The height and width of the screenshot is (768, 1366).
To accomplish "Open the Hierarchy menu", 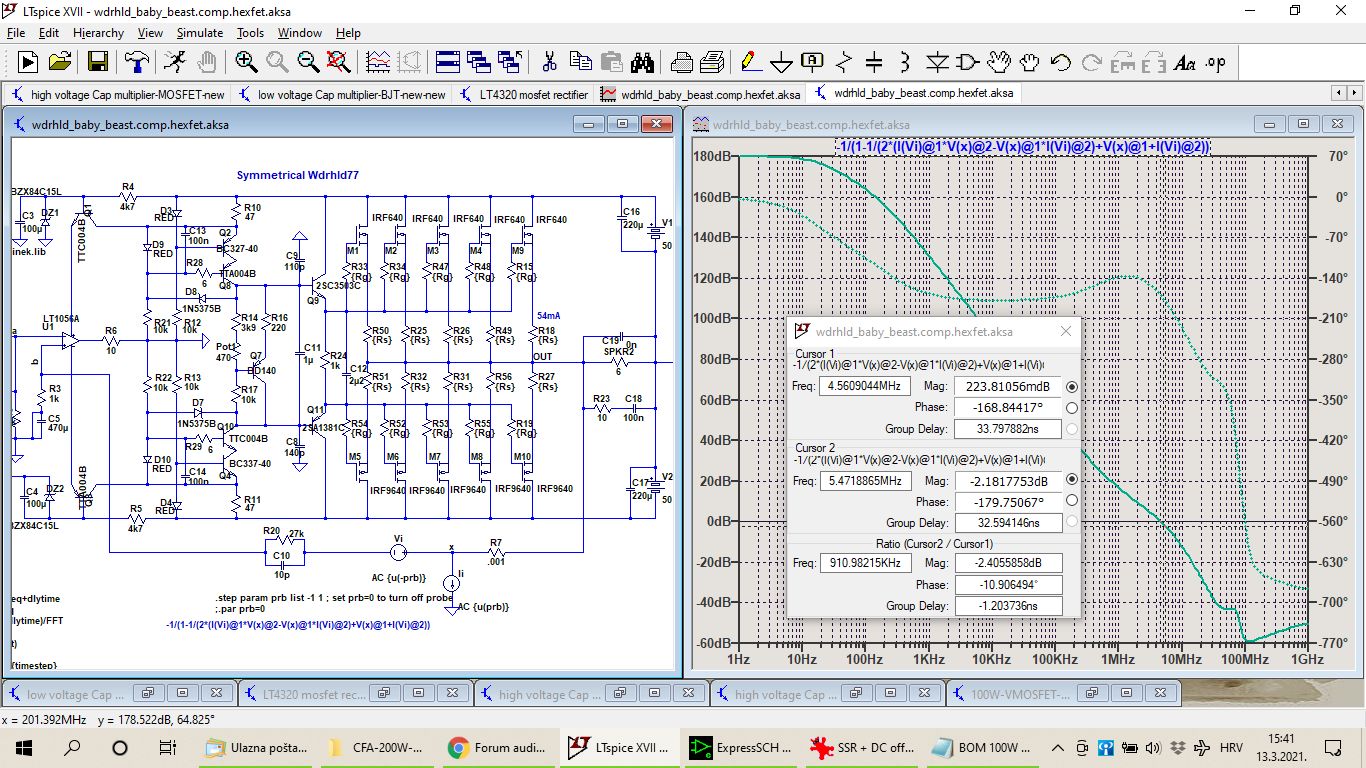I will point(98,33).
